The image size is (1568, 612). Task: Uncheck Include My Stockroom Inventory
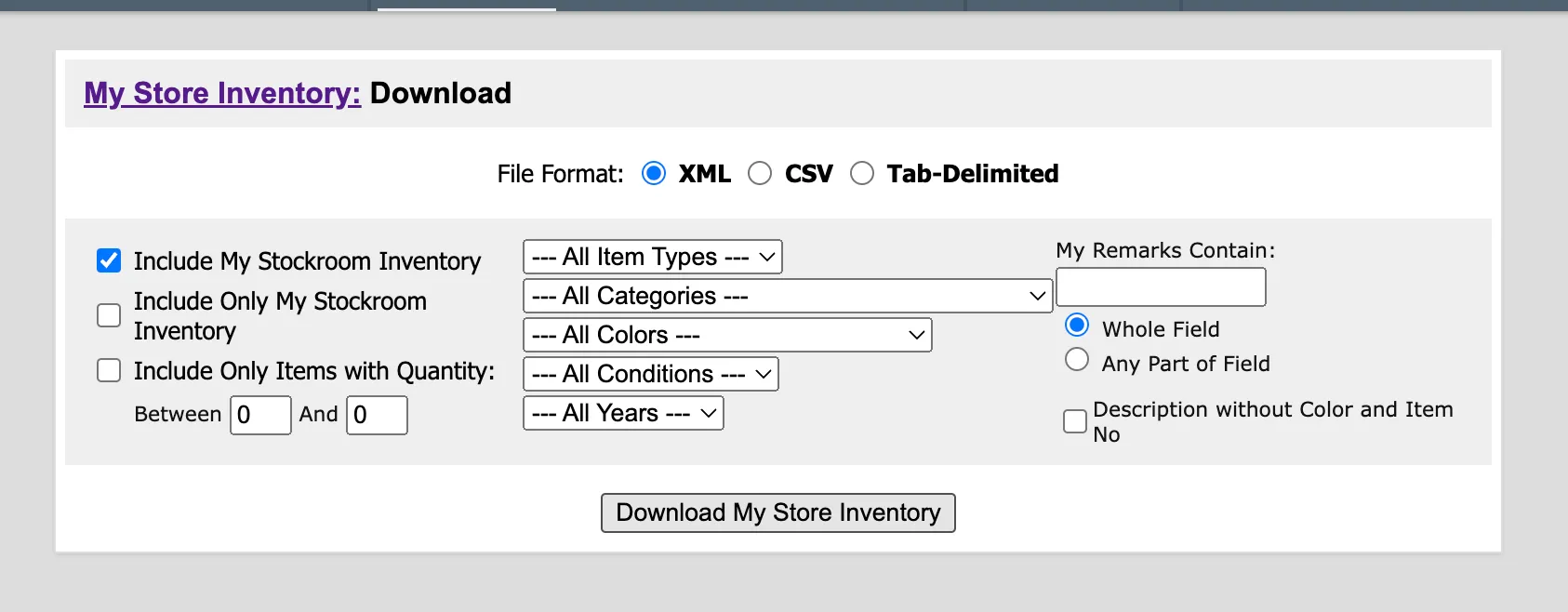pyautogui.click(x=109, y=260)
